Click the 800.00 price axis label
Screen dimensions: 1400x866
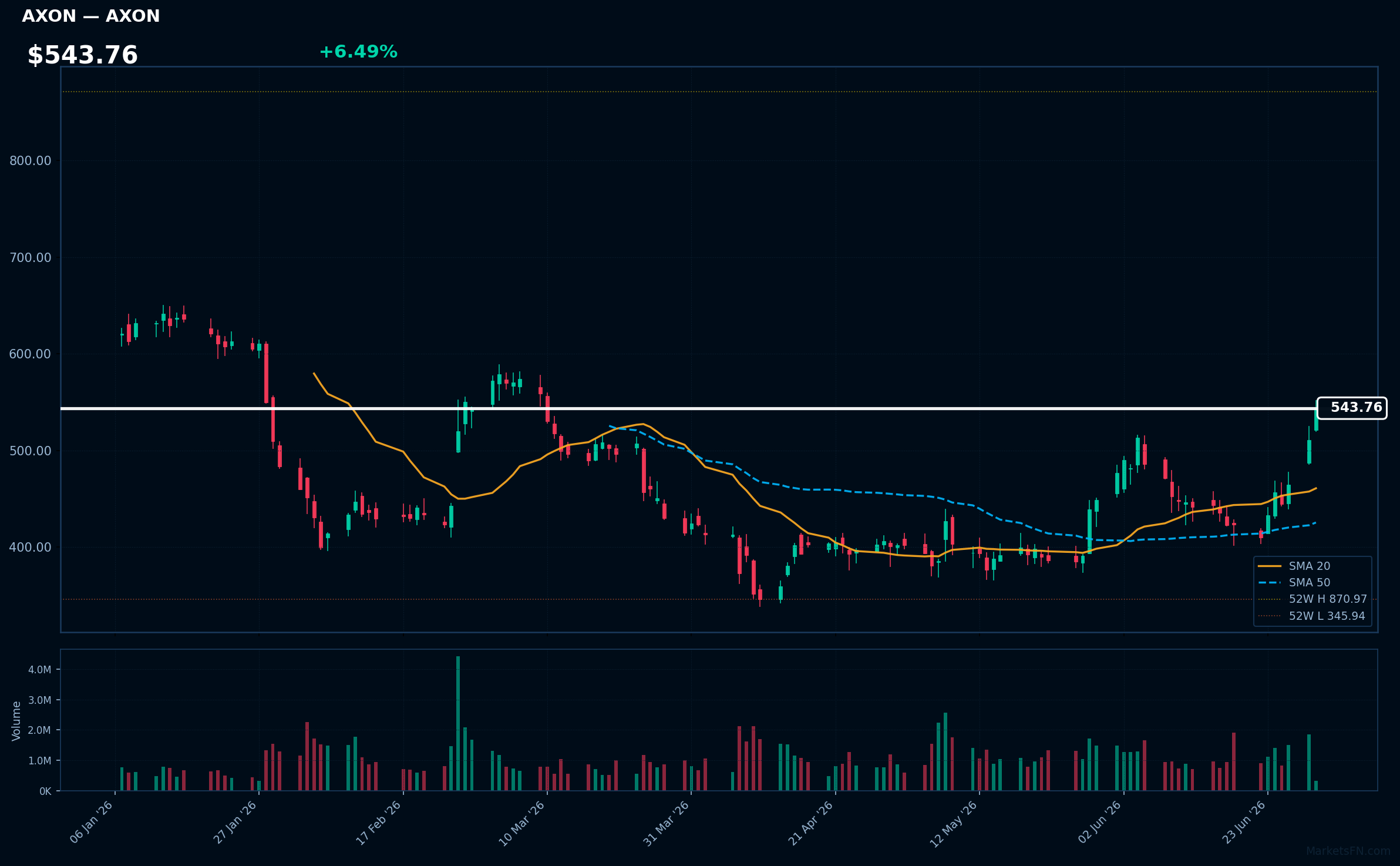(x=31, y=161)
